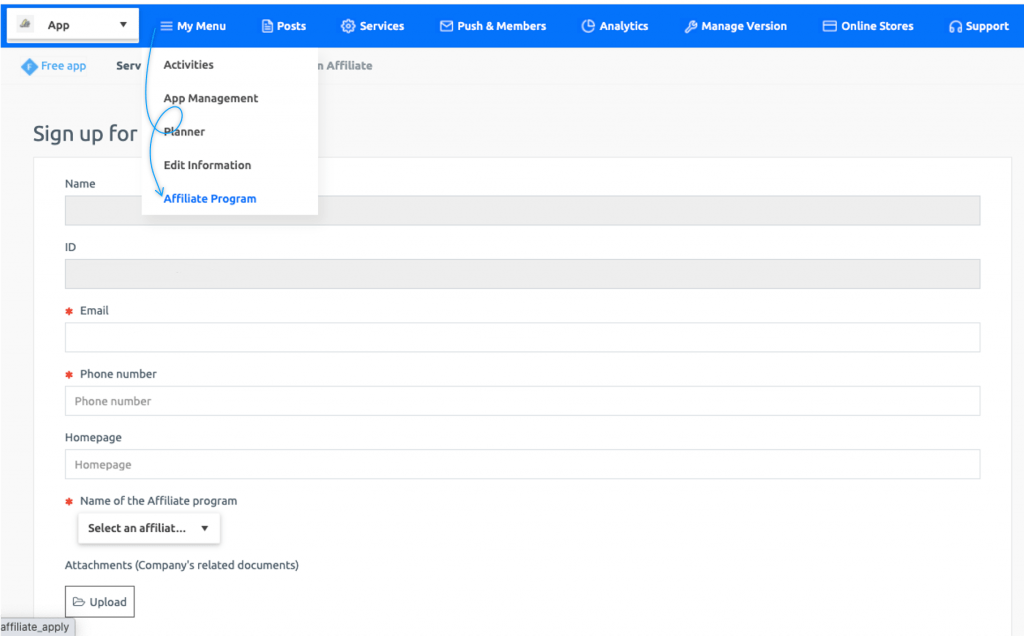
Task: Select Affiliate Program from the menu
Action: [x=209, y=198]
